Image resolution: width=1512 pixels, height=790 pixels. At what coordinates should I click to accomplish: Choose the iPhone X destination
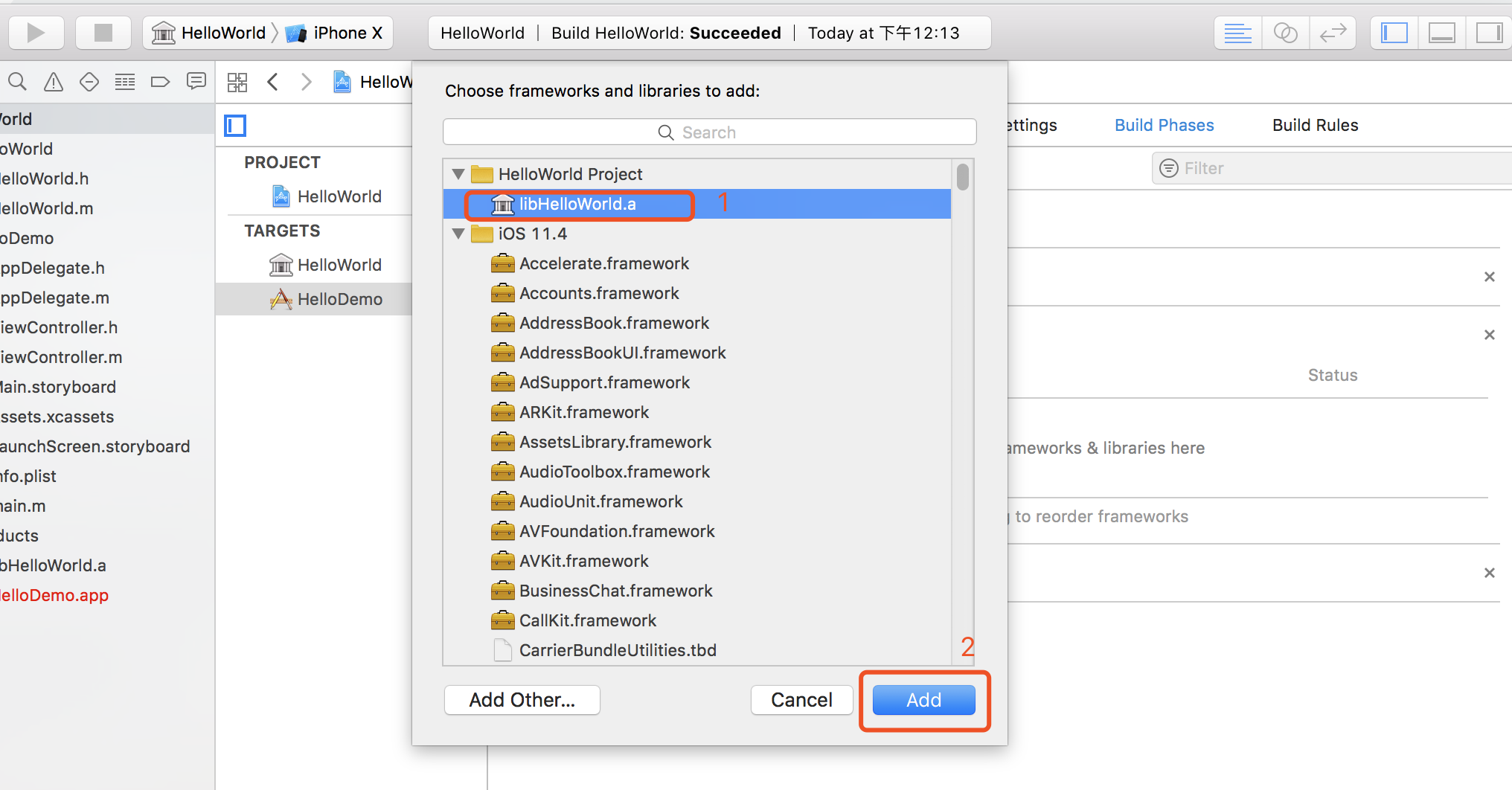(x=334, y=33)
